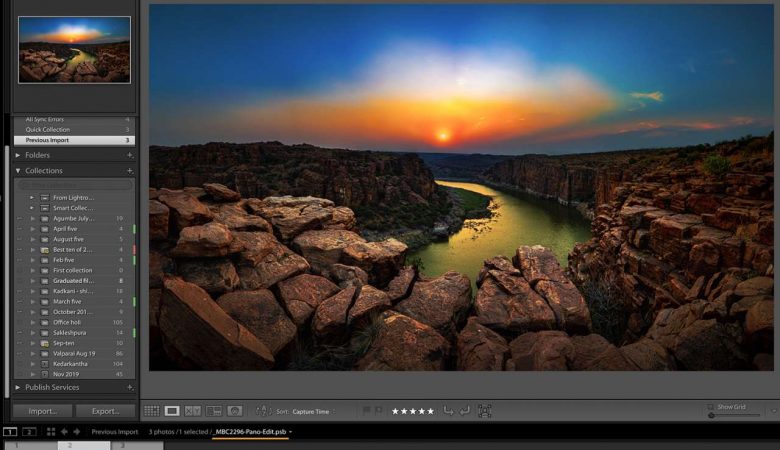The image size is (780, 450).
Task: Toggle the pick flag in toolbar
Action: click(x=366, y=411)
